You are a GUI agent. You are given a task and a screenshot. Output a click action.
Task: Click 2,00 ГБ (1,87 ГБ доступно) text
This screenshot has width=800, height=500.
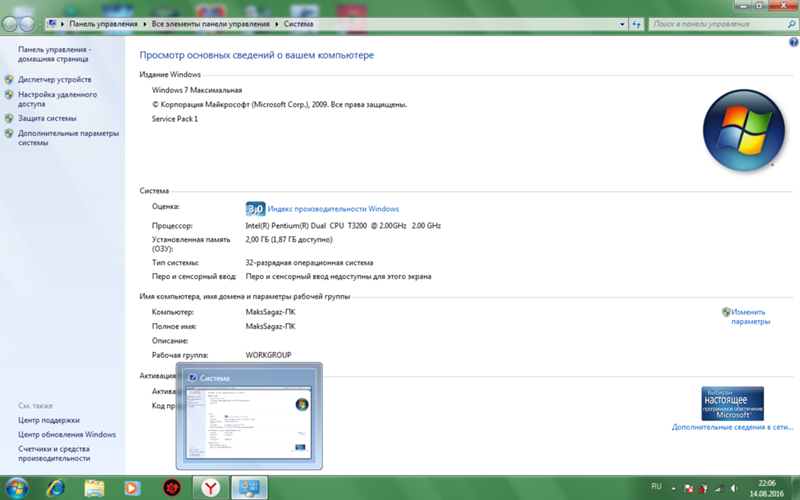click(289, 239)
